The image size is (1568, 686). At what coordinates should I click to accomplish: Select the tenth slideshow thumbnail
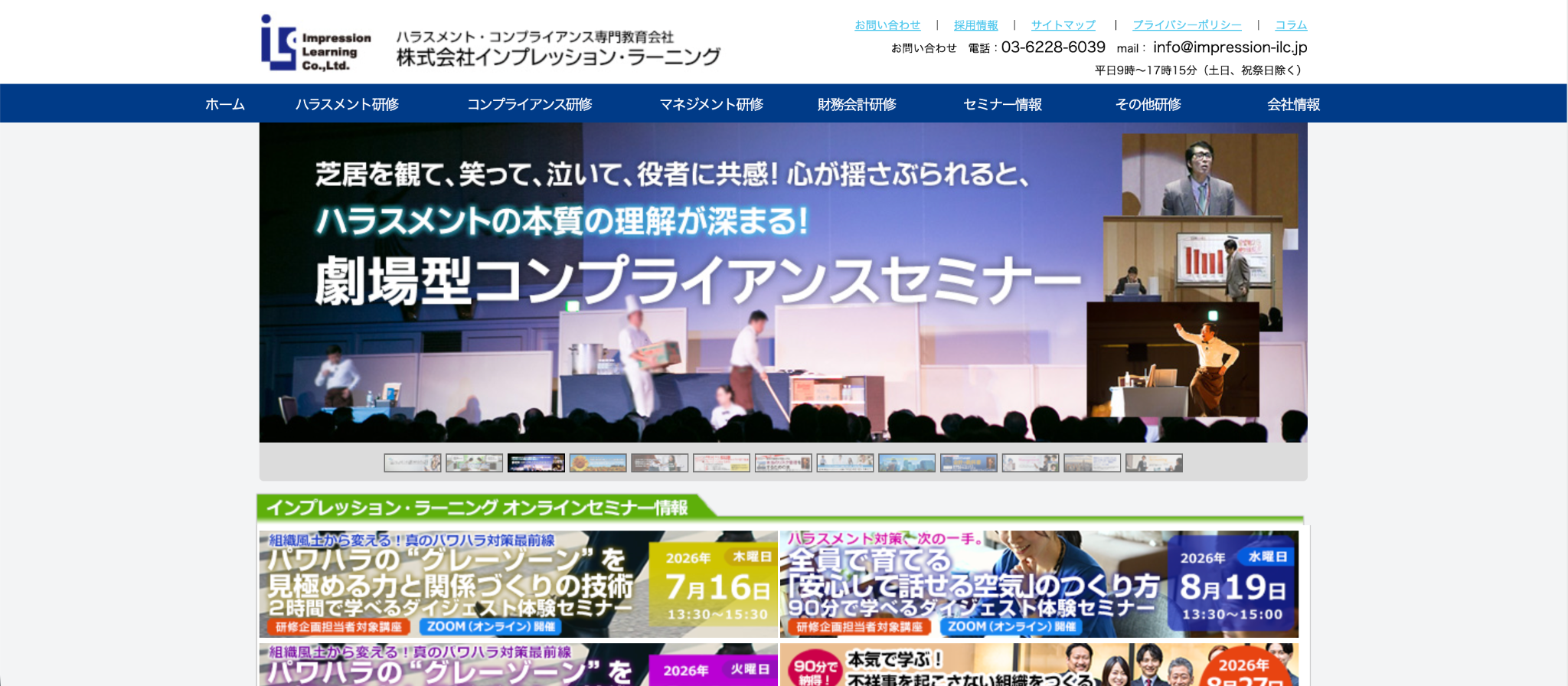(x=969, y=463)
